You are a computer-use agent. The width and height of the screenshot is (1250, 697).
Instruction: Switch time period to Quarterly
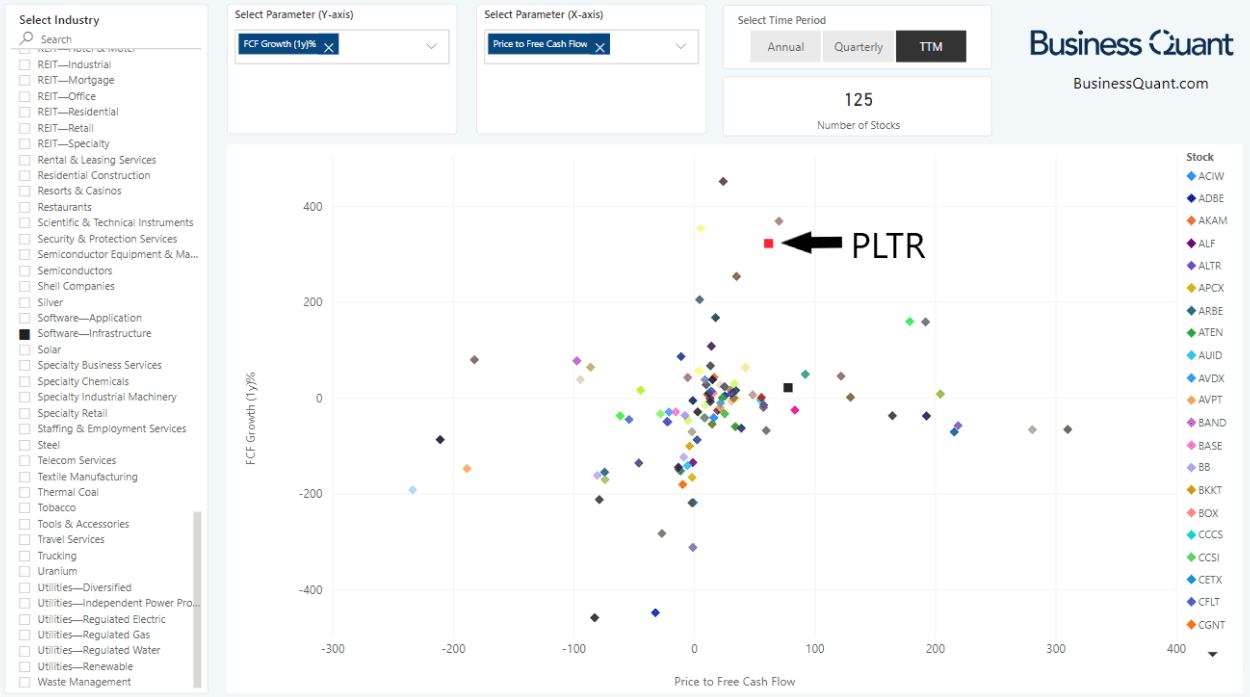click(859, 47)
